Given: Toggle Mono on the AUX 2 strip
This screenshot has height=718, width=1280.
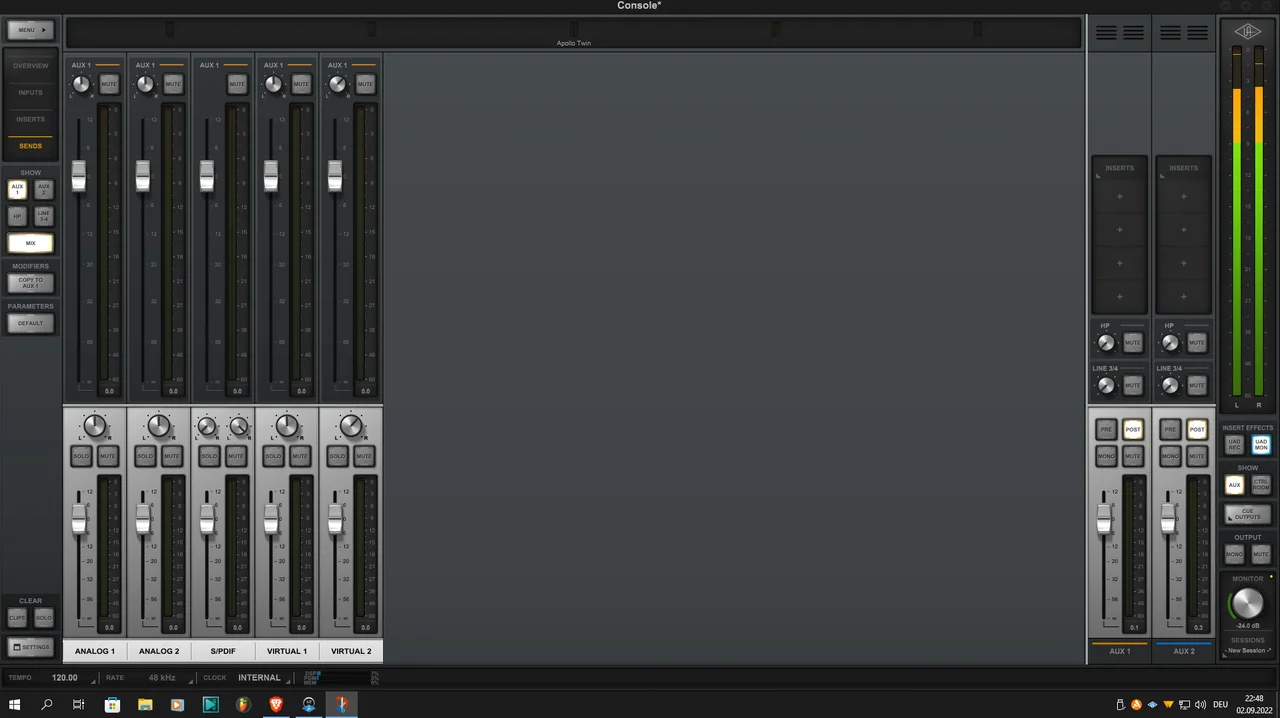Looking at the screenshot, I should point(1170,457).
